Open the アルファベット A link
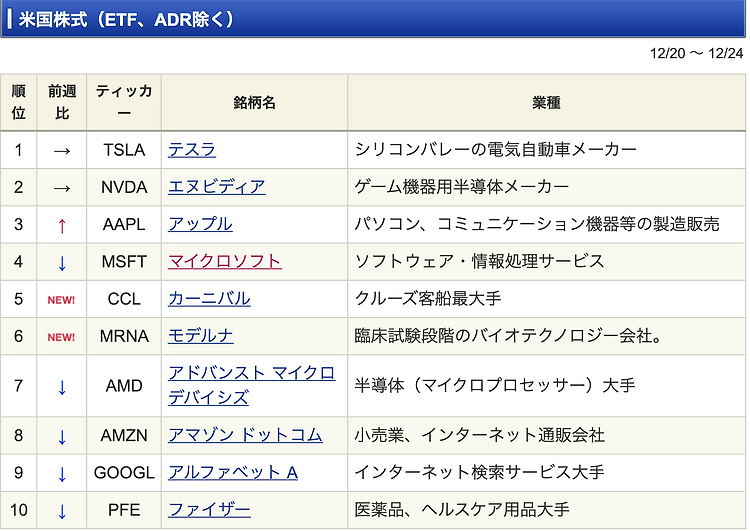This screenshot has width=750, height=531. coord(233,473)
